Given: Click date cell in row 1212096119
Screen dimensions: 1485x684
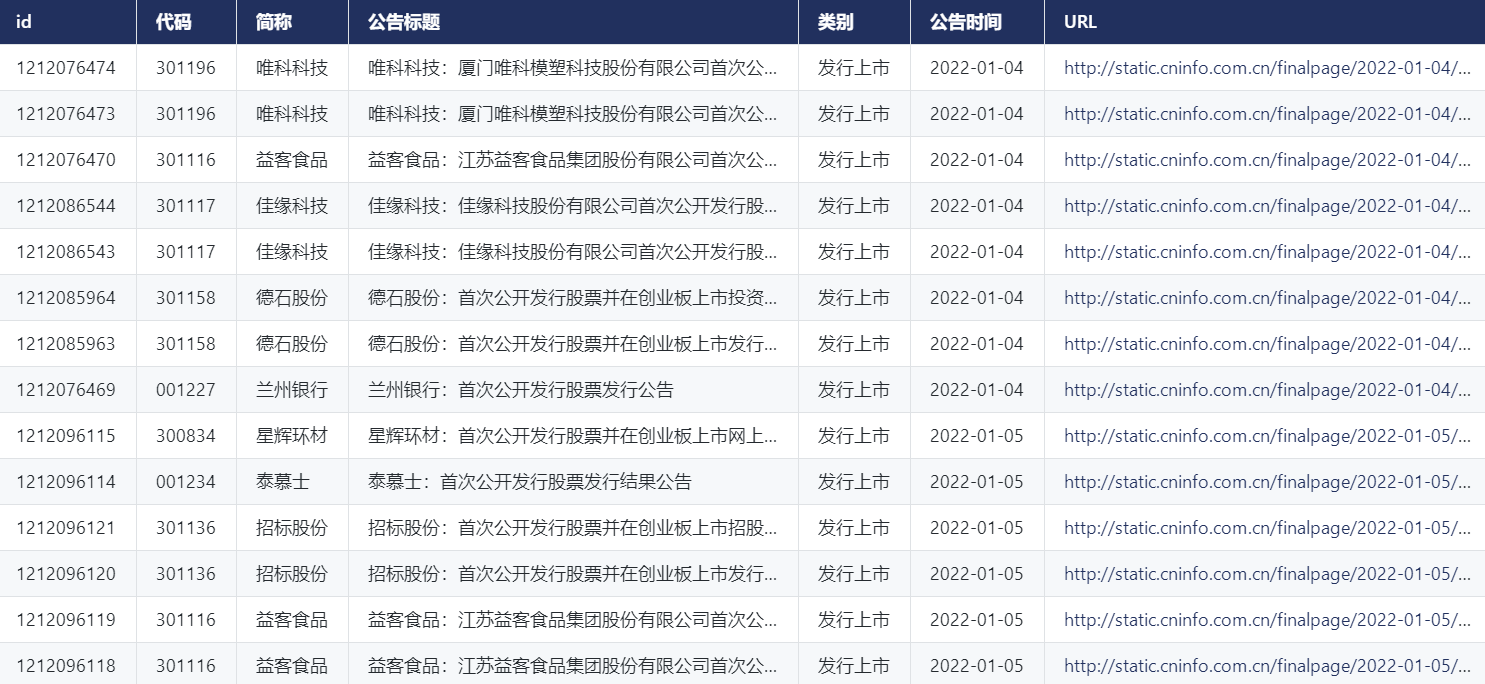Looking at the screenshot, I should point(977,620).
